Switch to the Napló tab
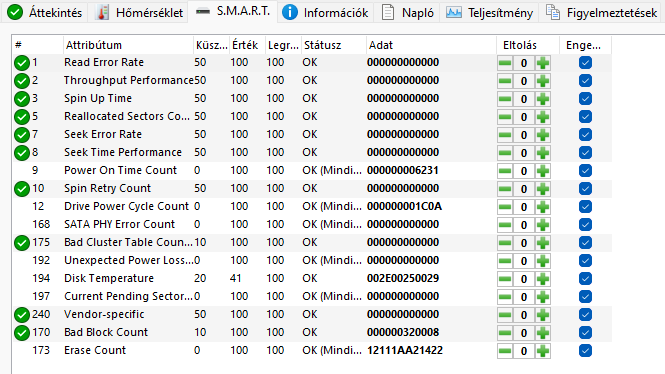The image size is (665, 374). 408,13
